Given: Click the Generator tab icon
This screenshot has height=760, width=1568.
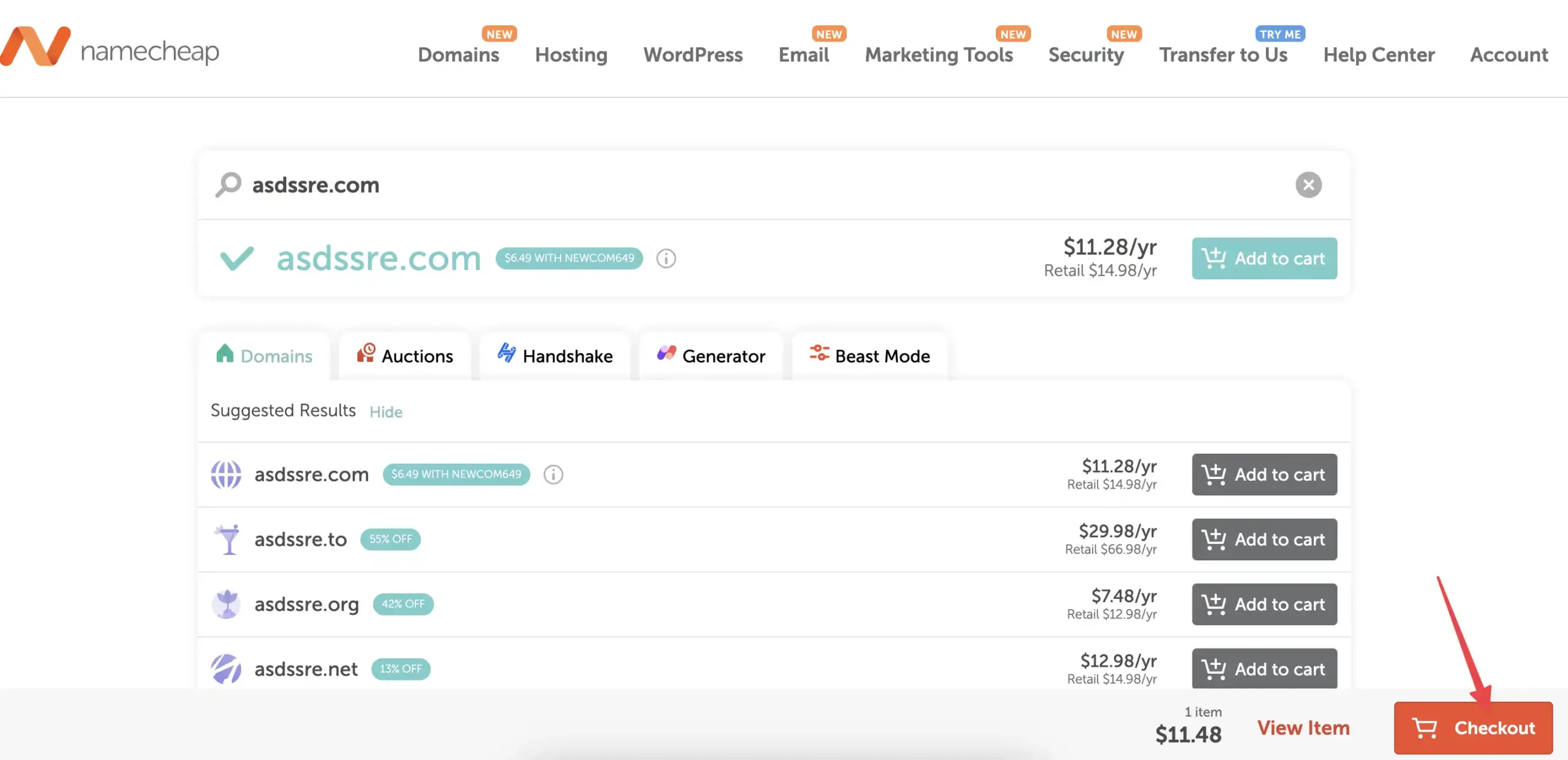Looking at the screenshot, I should (x=666, y=353).
